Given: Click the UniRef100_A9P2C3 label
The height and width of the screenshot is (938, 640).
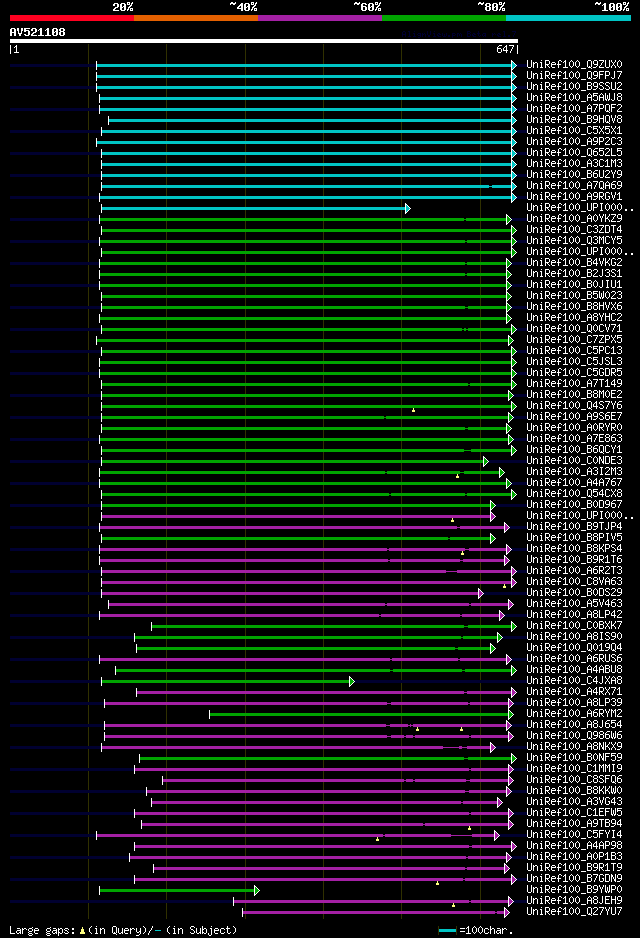Looking at the screenshot, I should pos(574,142).
